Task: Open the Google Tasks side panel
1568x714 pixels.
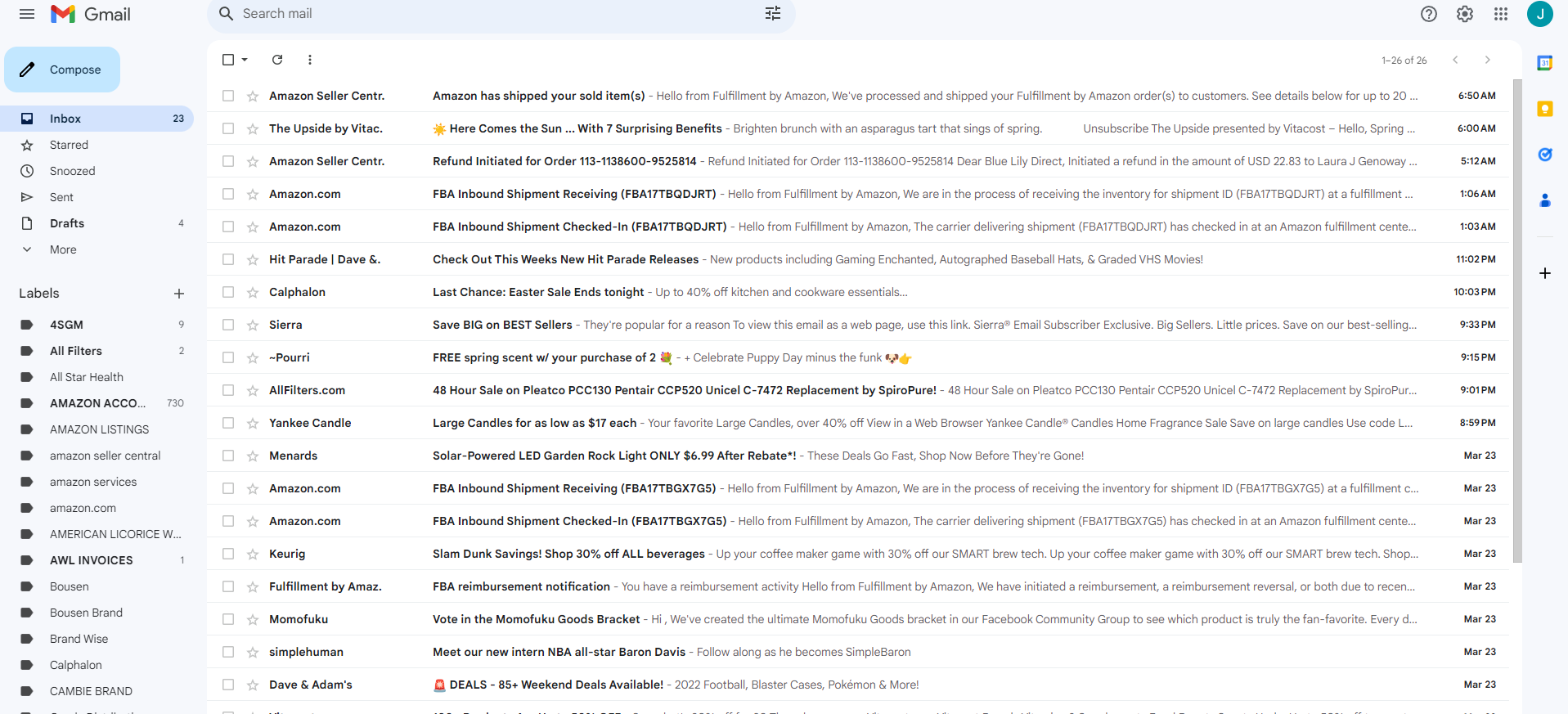Action: pos(1545,155)
